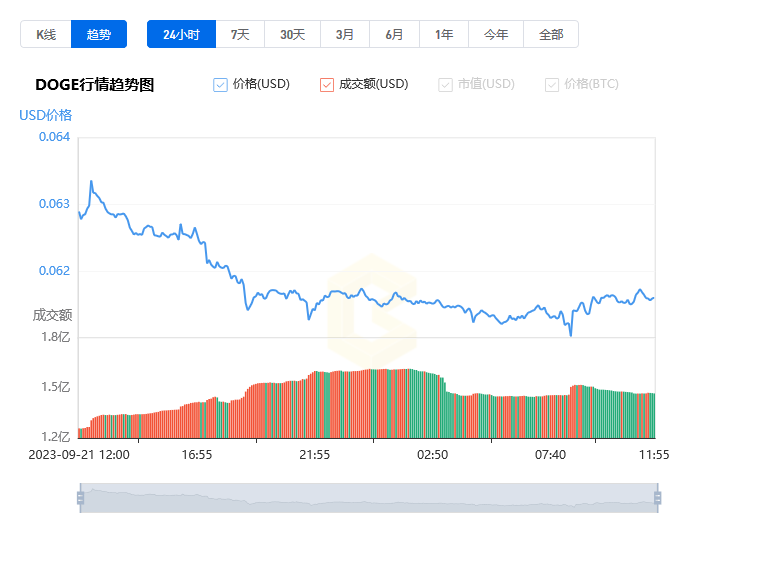Click the 16:55 time axis label
The width and height of the screenshot is (780, 563).
pos(196,455)
